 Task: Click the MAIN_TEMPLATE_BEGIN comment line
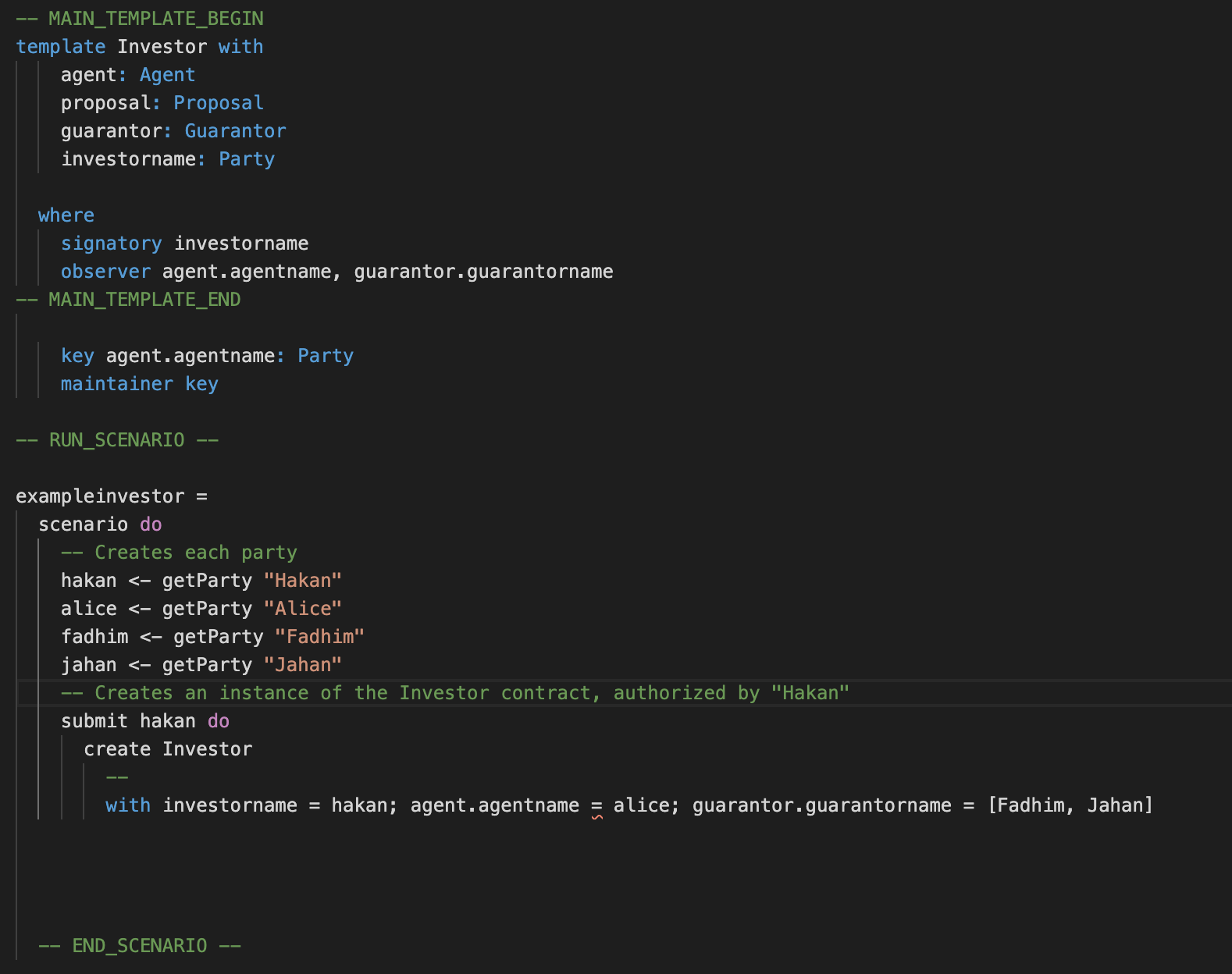point(140,19)
